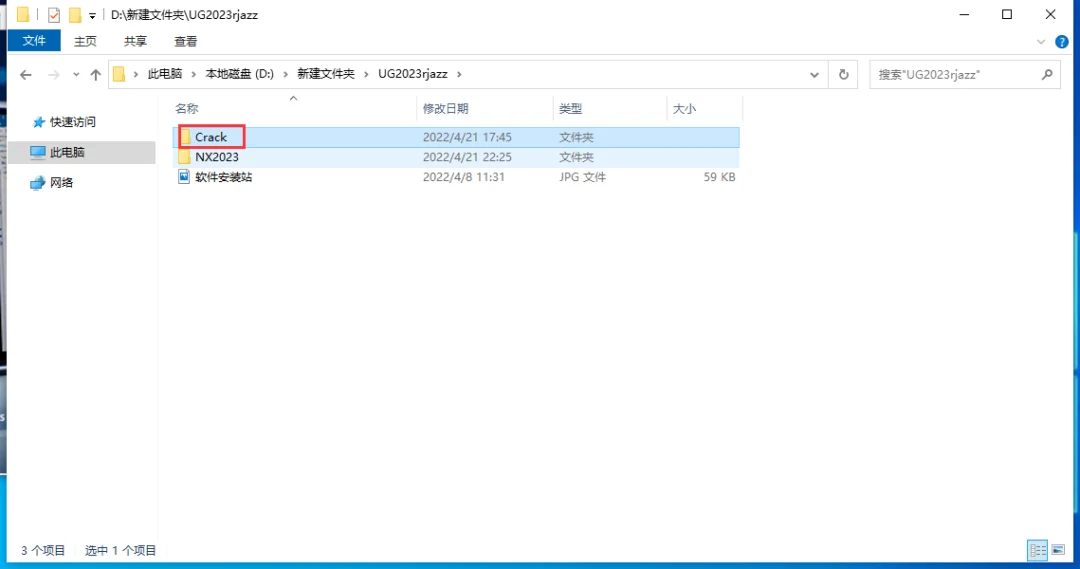Click the forward navigation arrow
Viewport: 1080px width, 569px height.
[x=53, y=74]
